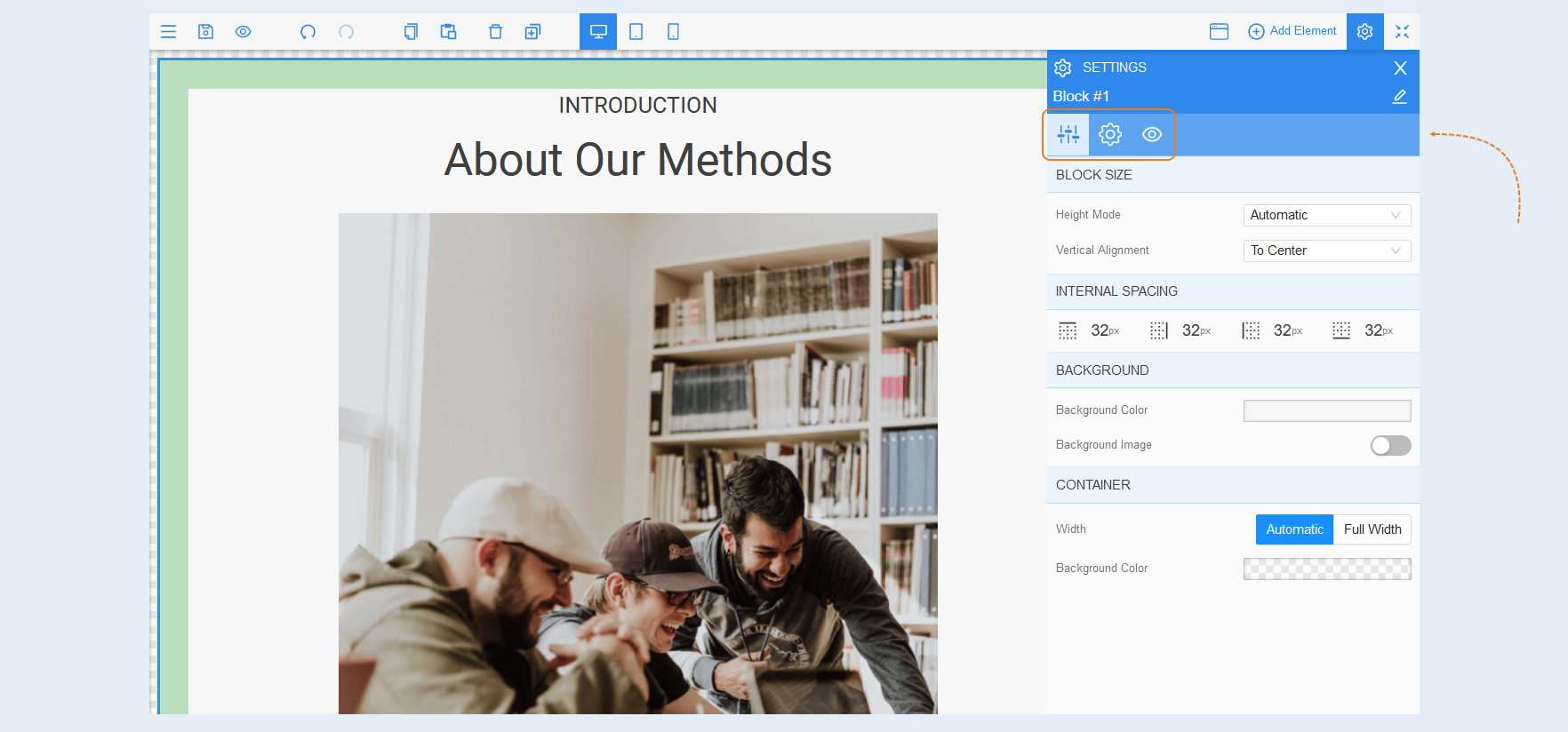Select the About Our Methods heading

click(637, 160)
